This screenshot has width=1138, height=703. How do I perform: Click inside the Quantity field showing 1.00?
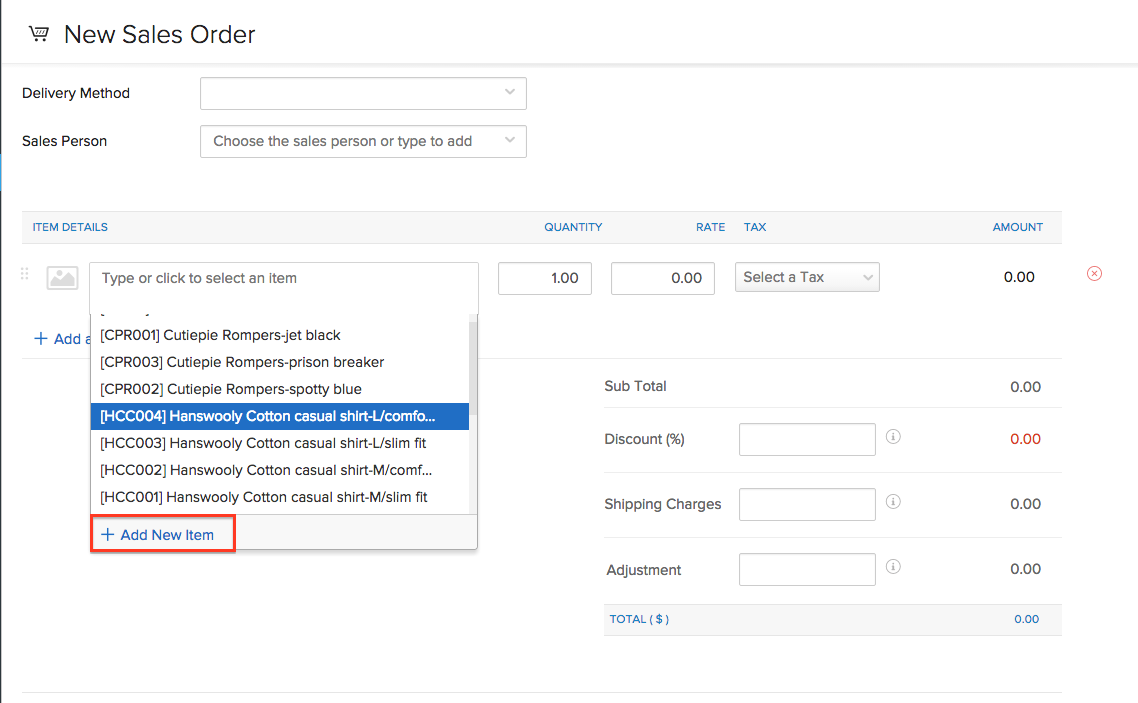(544, 278)
